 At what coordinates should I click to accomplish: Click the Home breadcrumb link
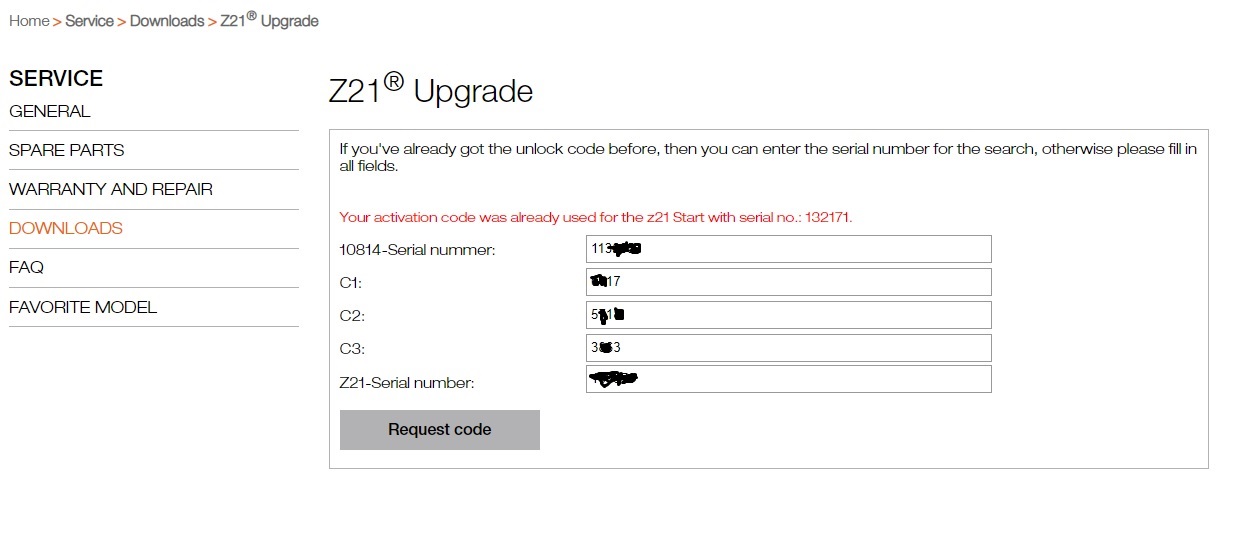(29, 21)
